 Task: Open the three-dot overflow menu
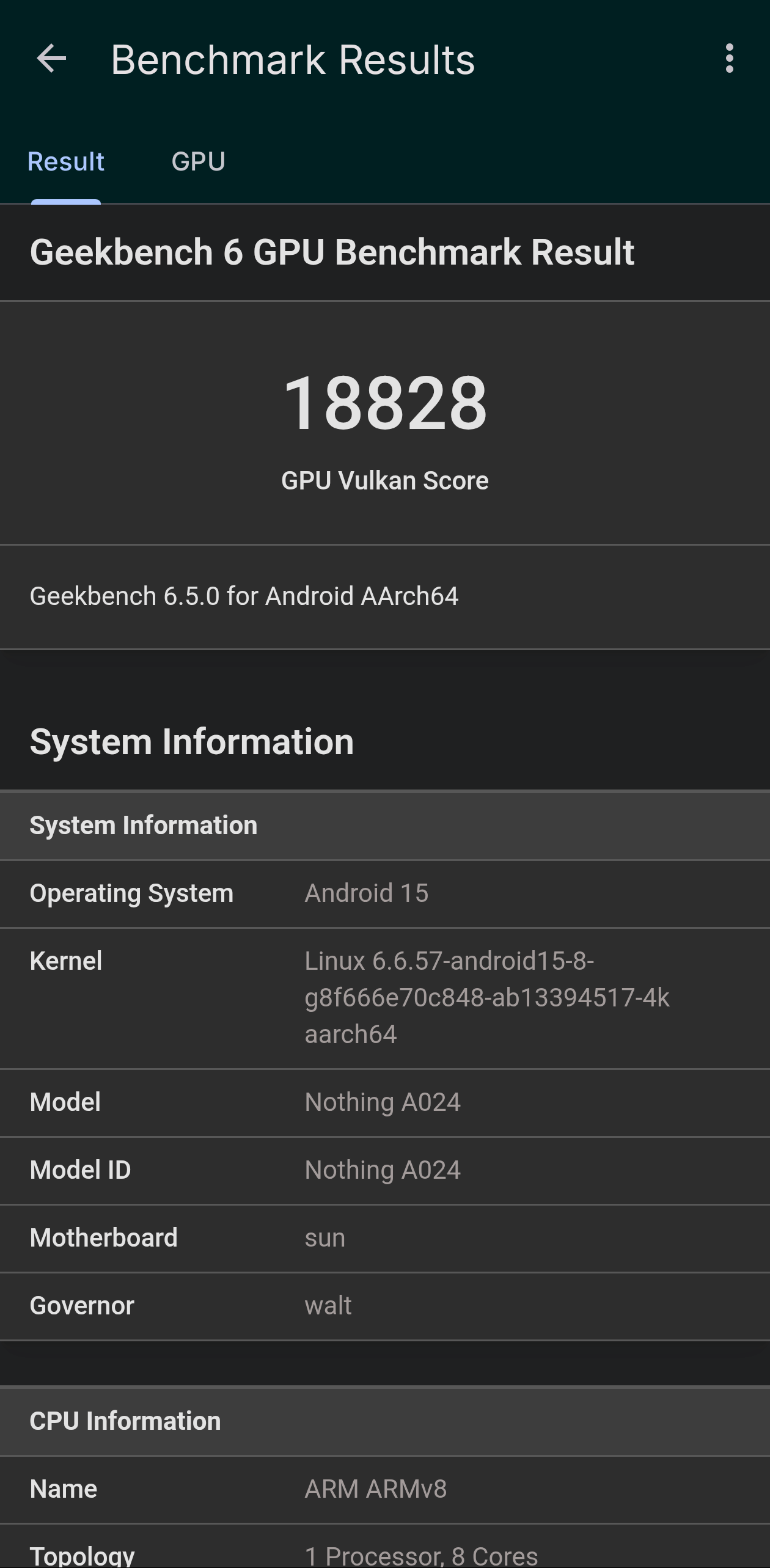coord(729,59)
